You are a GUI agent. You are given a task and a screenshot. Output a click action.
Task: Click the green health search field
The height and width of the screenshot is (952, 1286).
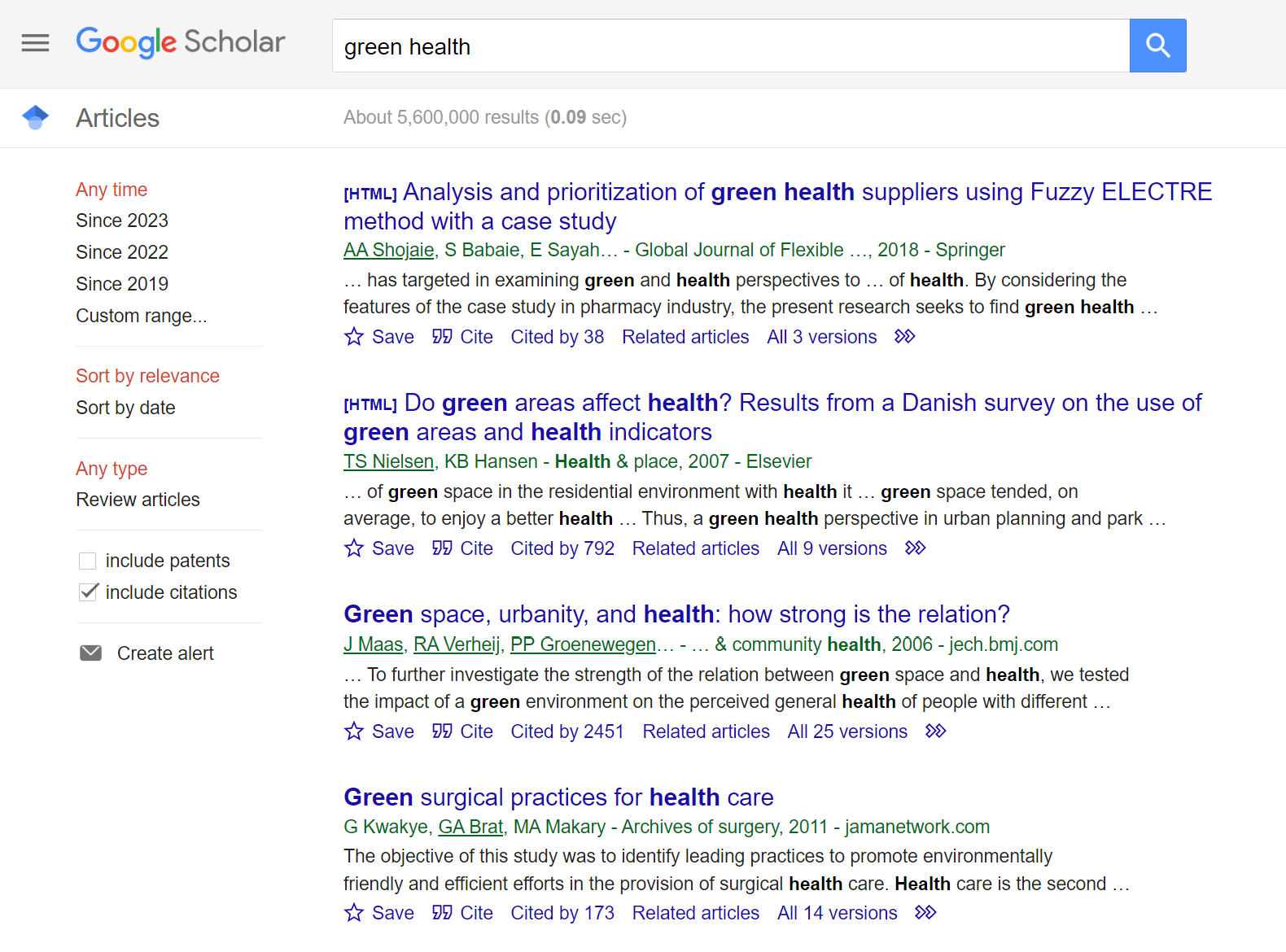(730, 46)
